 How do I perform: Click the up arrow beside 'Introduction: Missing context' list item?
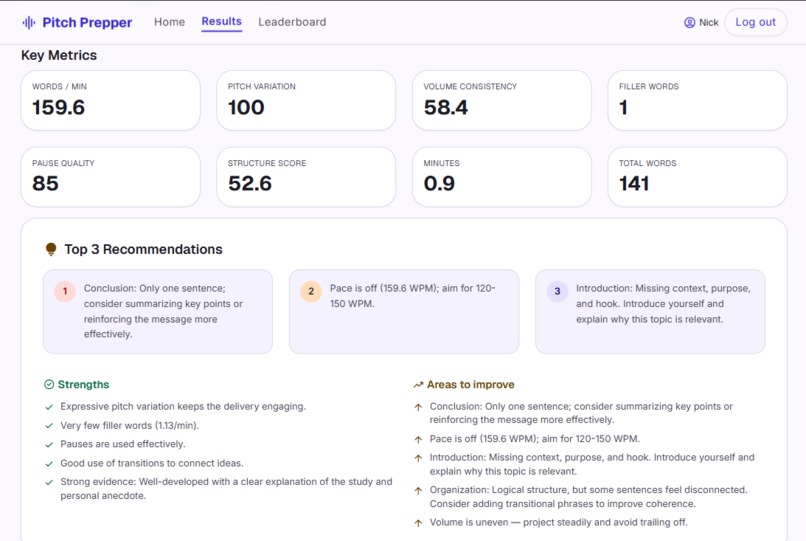point(418,458)
